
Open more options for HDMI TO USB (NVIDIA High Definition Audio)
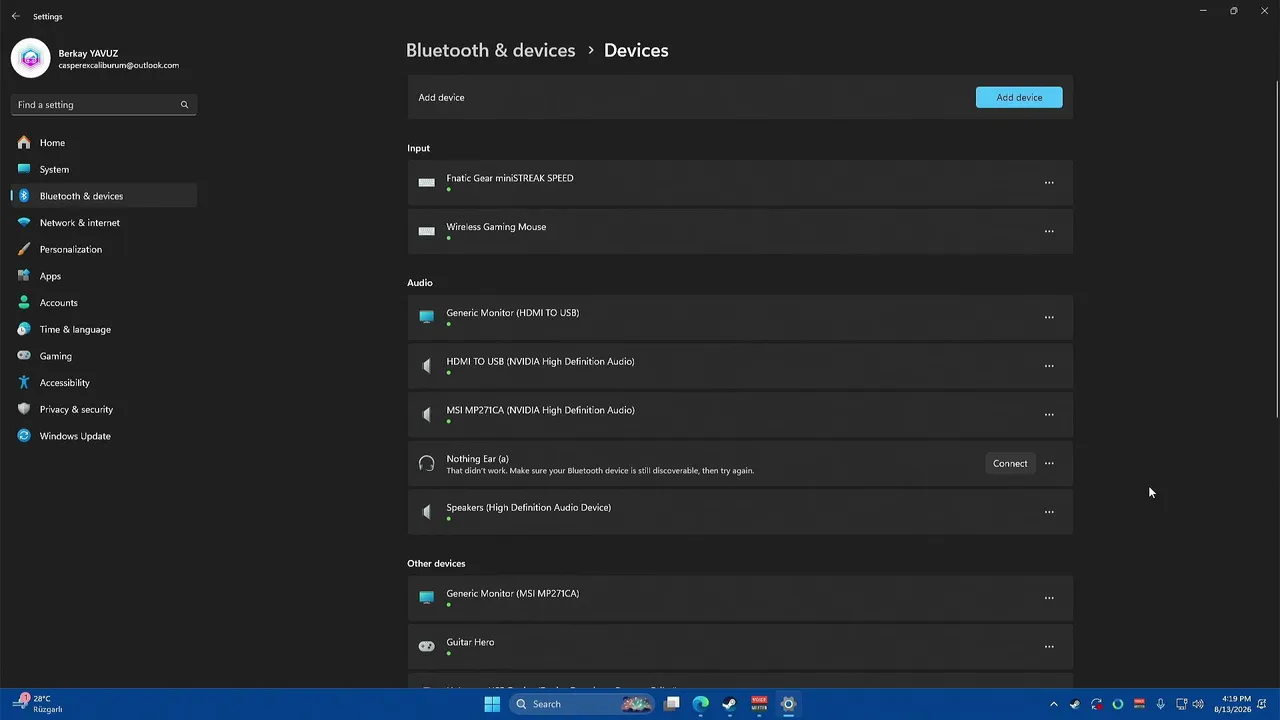tap(1049, 366)
